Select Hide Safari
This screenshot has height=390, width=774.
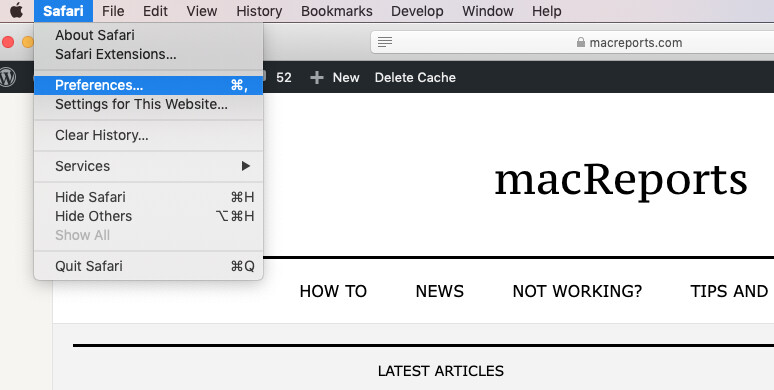pyautogui.click(x=149, y=197)
